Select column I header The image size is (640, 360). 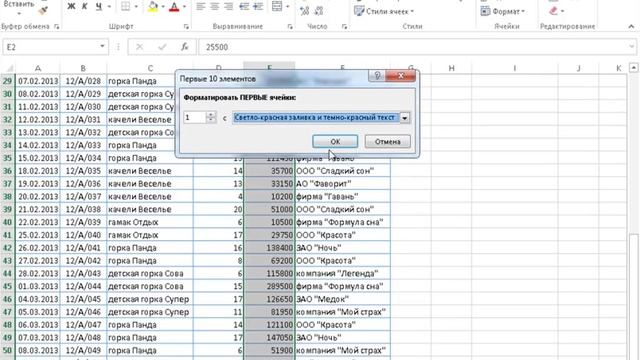click(515, 68)
